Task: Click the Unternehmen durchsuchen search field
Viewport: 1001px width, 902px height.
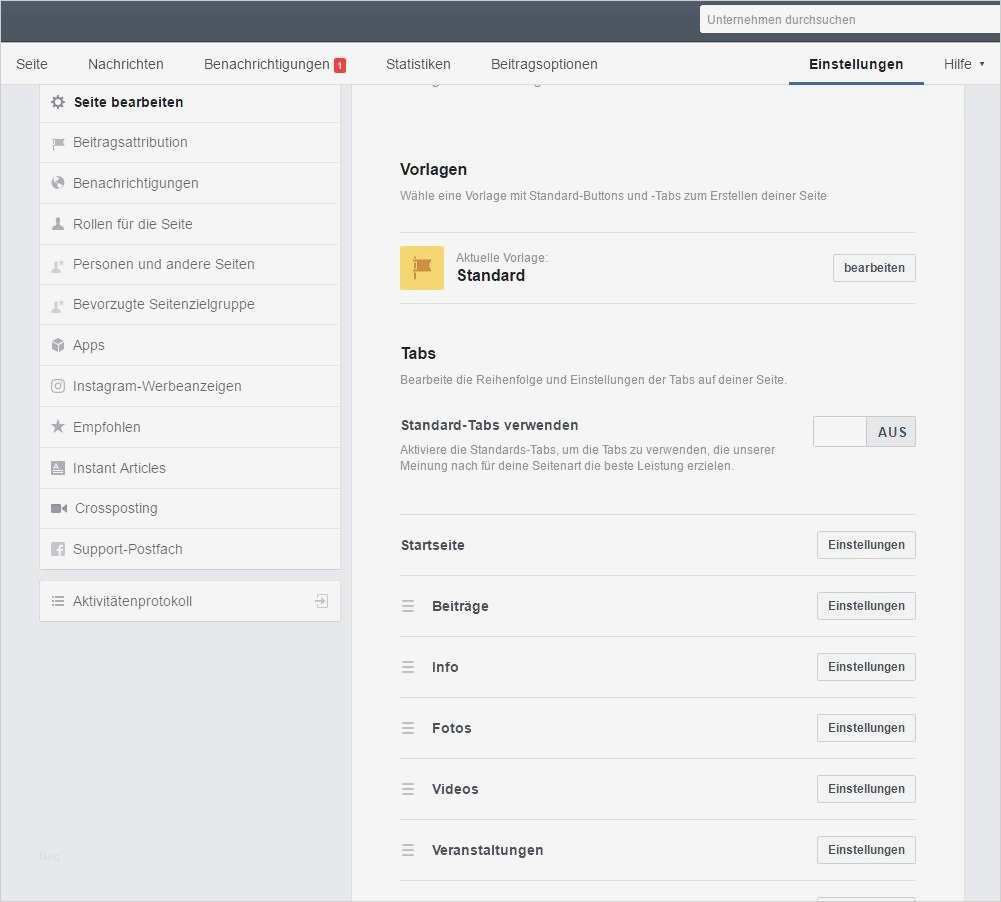Action: pos(850,19)
